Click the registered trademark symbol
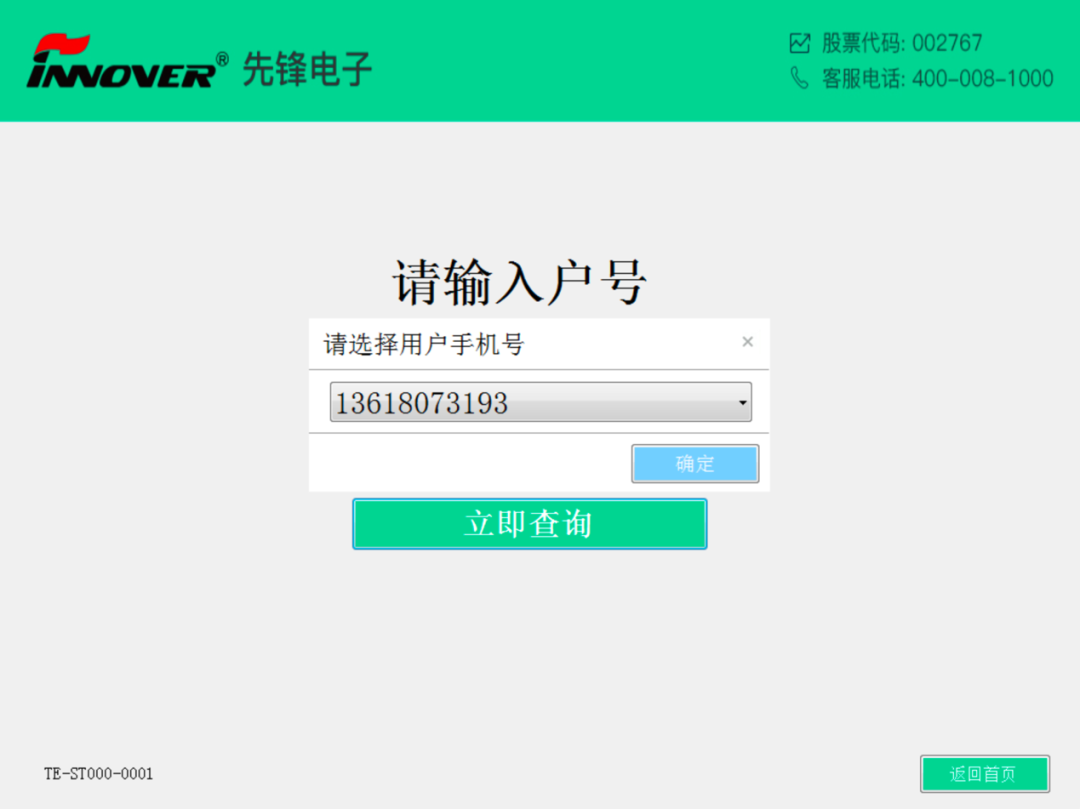 click(222, 59)
